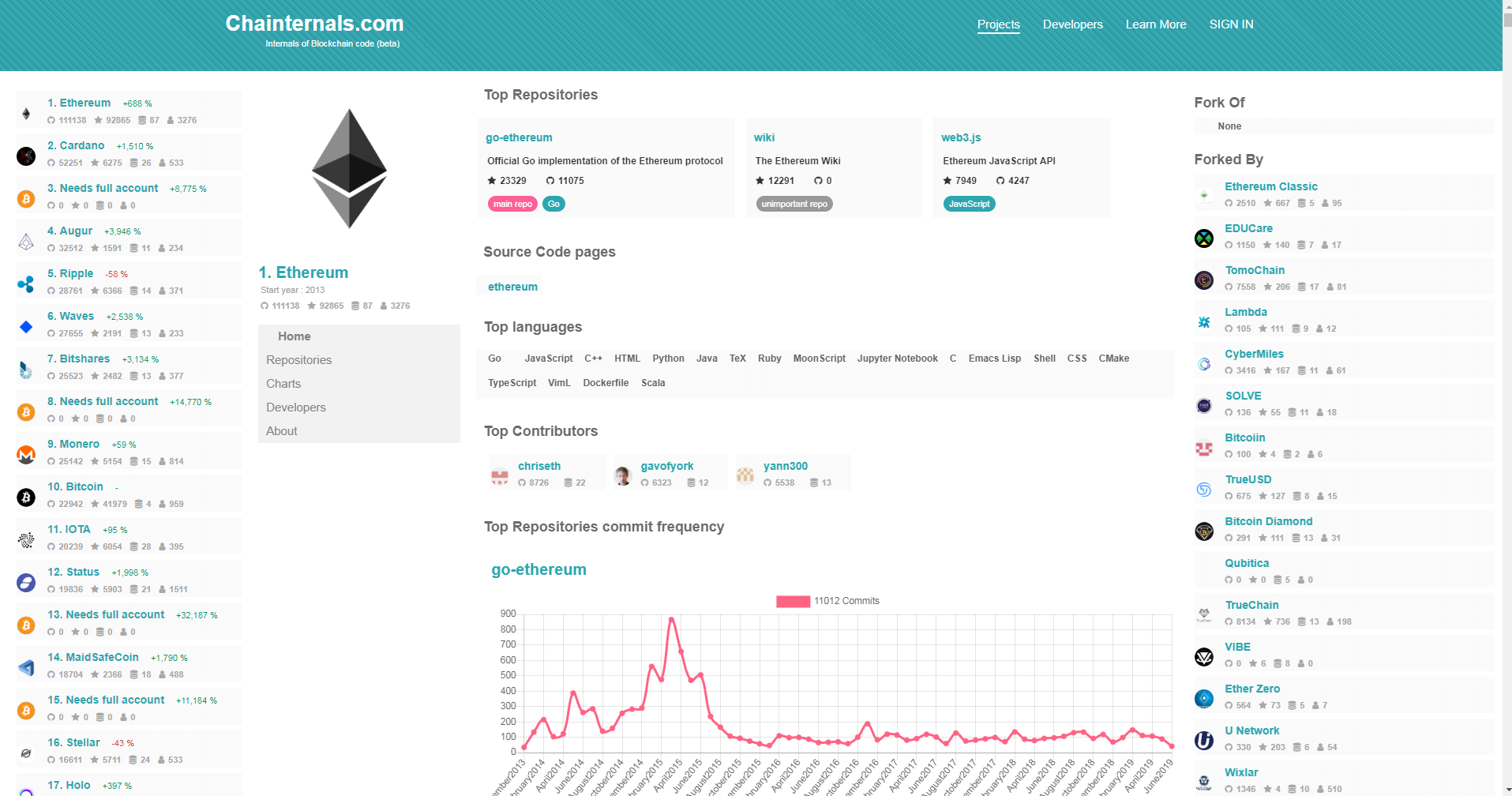This screenshot has width=1512, height=796.
Task: Click the EDUCare logo icon
Action: coord(1204,238)
